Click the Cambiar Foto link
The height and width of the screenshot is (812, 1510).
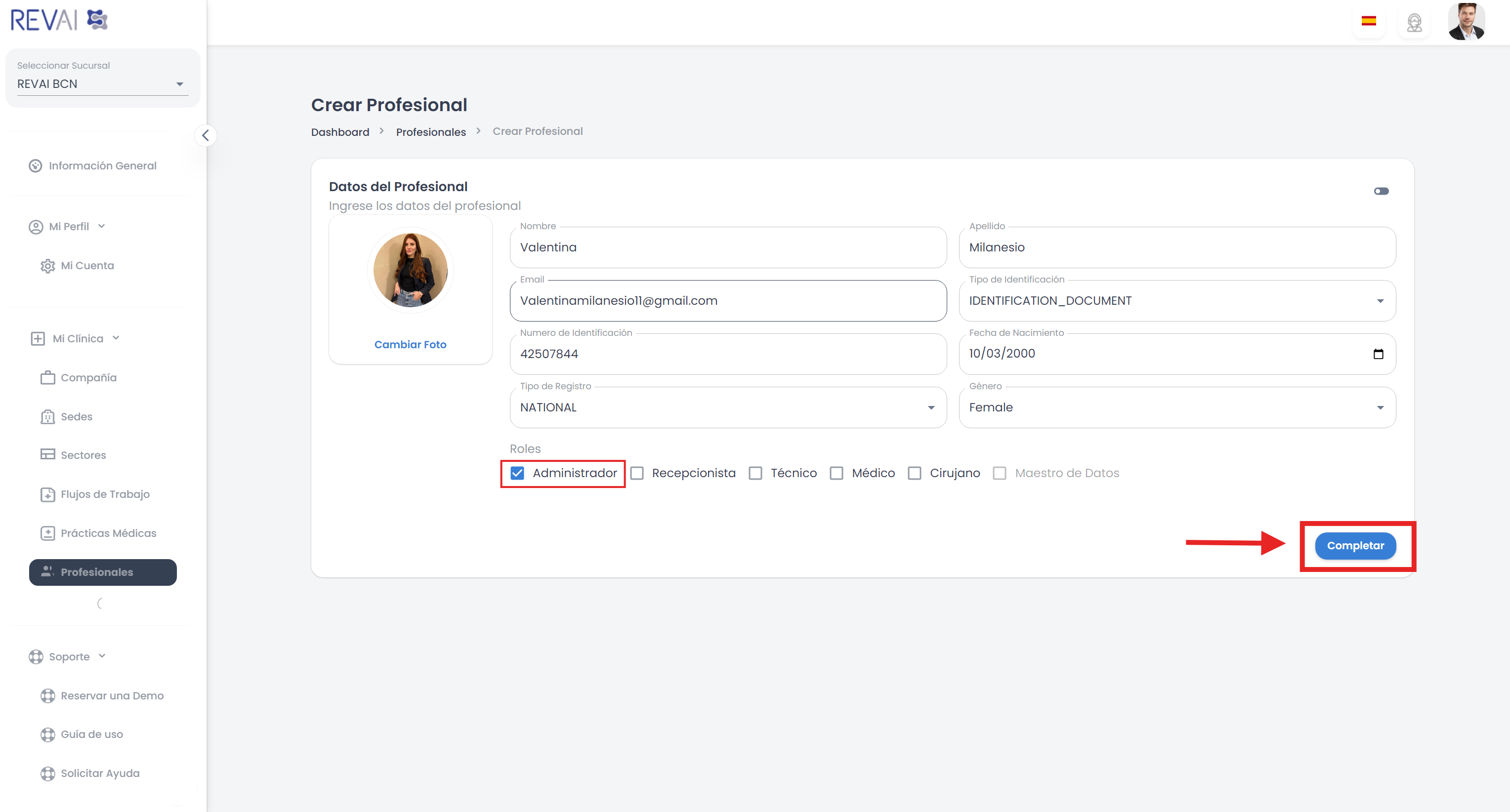pos(410,344)
